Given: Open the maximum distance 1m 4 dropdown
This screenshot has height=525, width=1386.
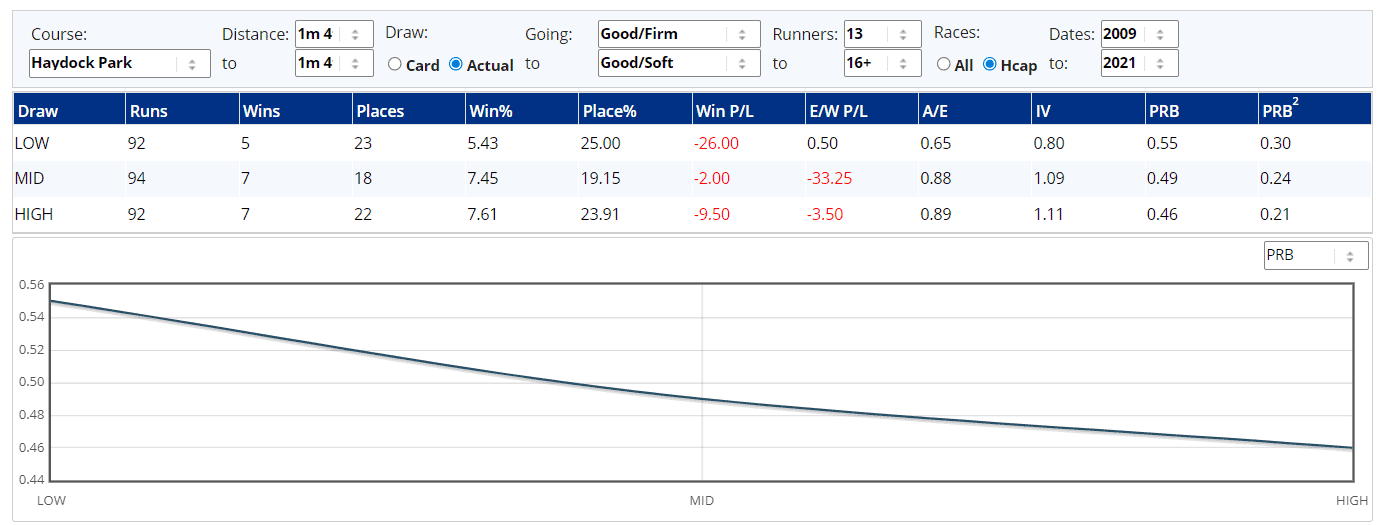Looking at the screenshot, I should [x=334, y=63].
